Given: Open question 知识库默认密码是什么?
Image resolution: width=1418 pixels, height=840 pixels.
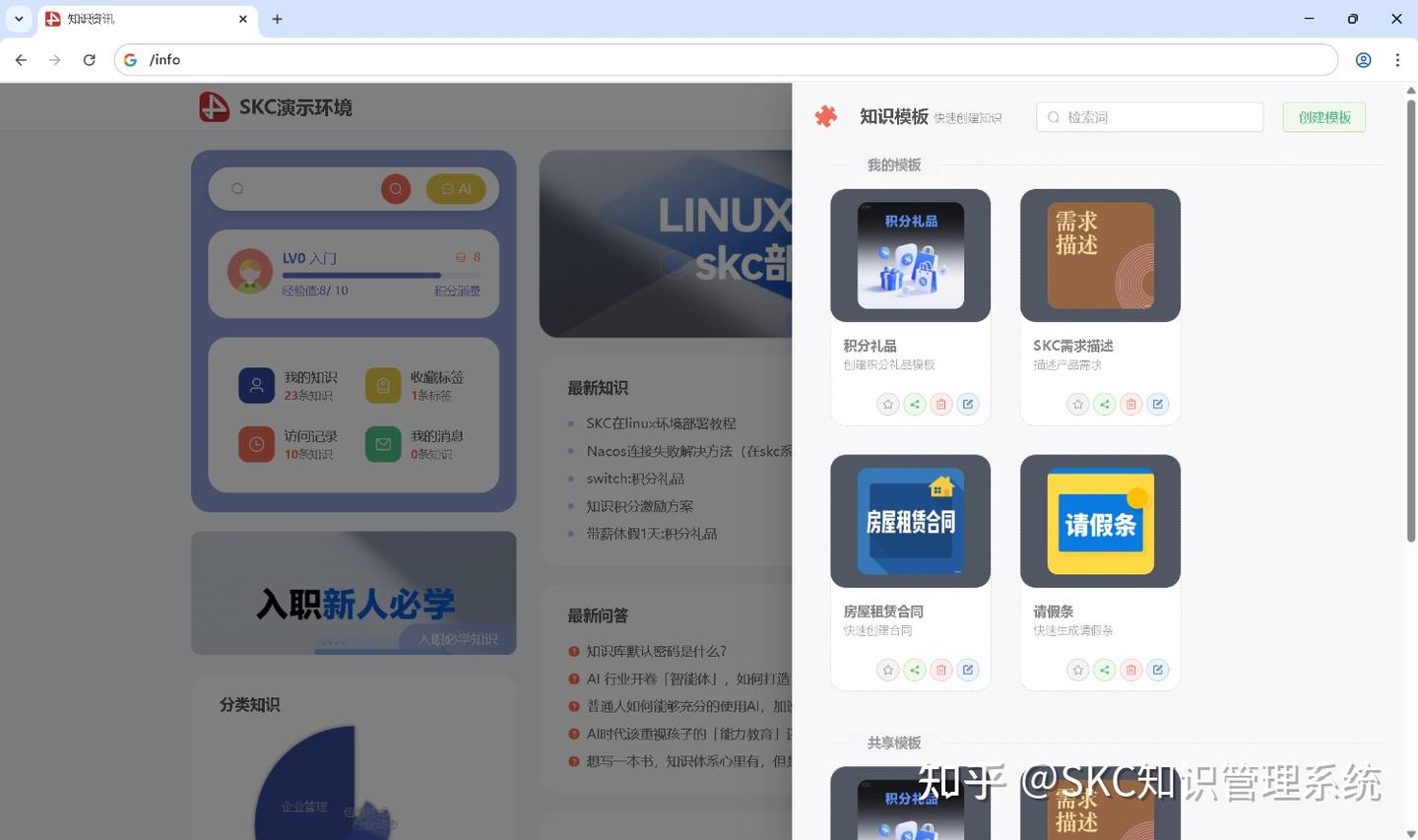Looking at the screenshot, I should tap(656, 651).
